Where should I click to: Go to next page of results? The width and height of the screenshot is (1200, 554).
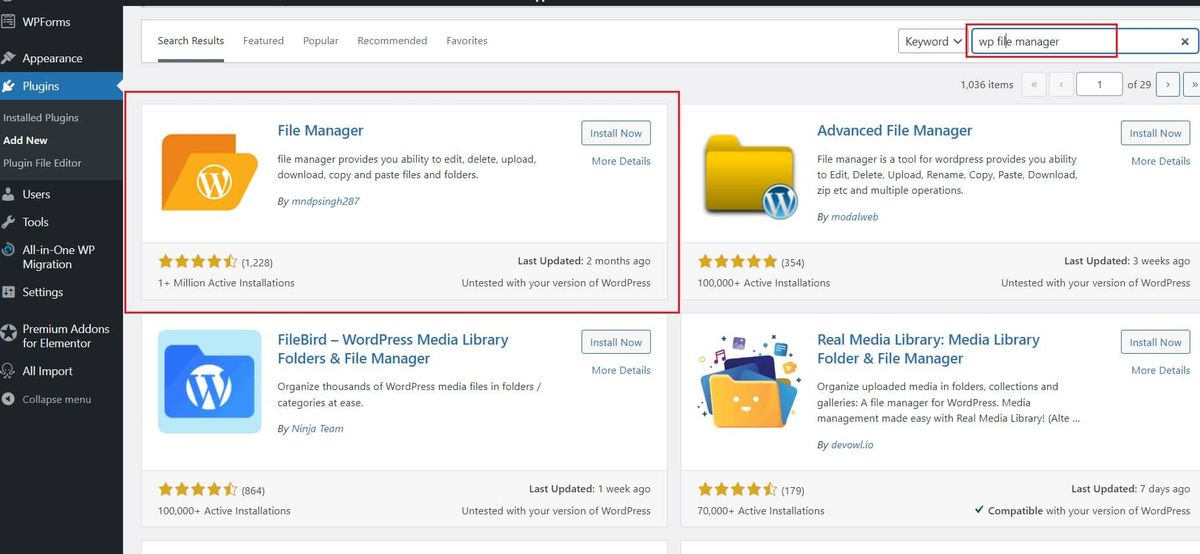(x=1167, y=85)
